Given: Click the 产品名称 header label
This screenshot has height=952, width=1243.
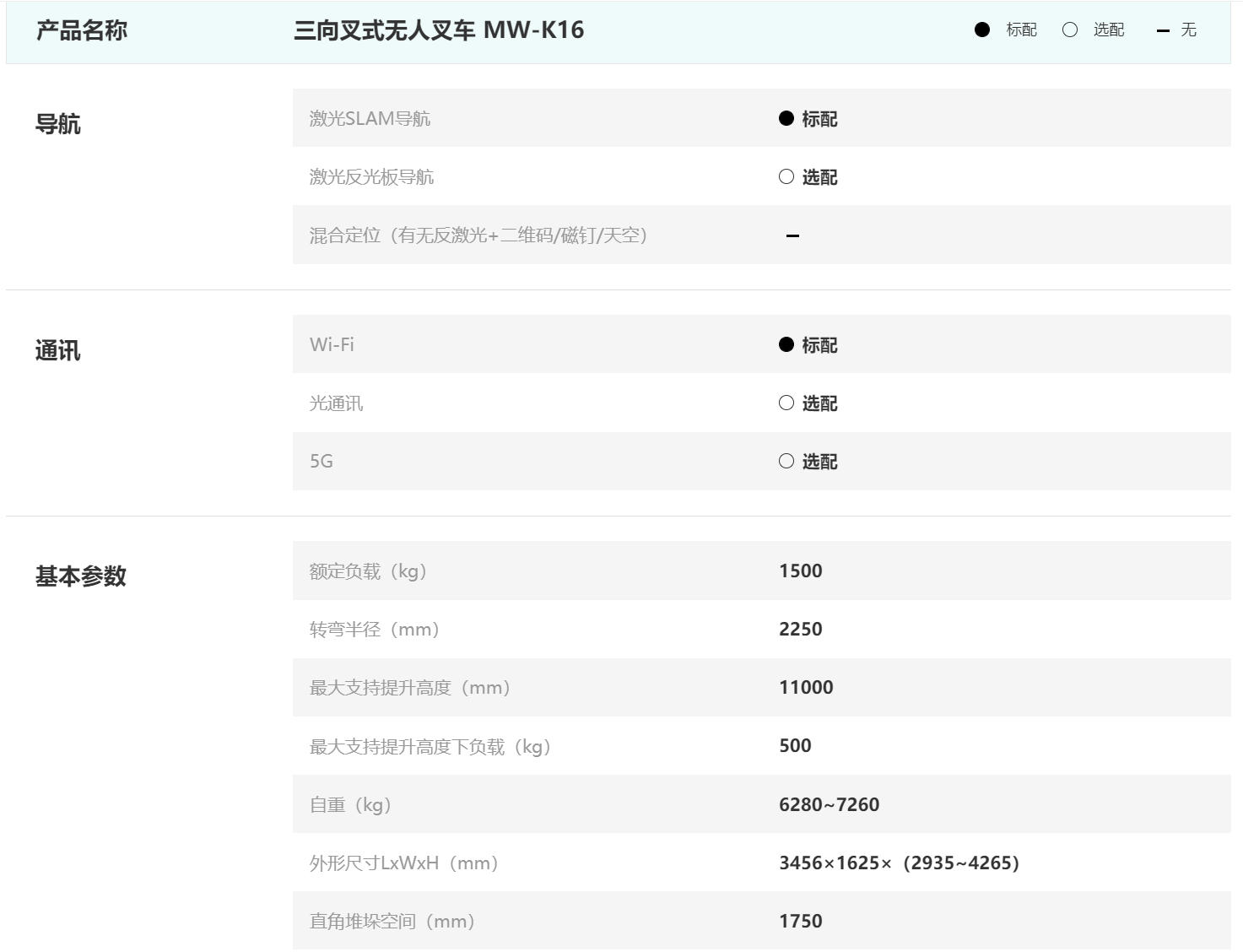Looking at the screenshot, I should coord(81,30).
